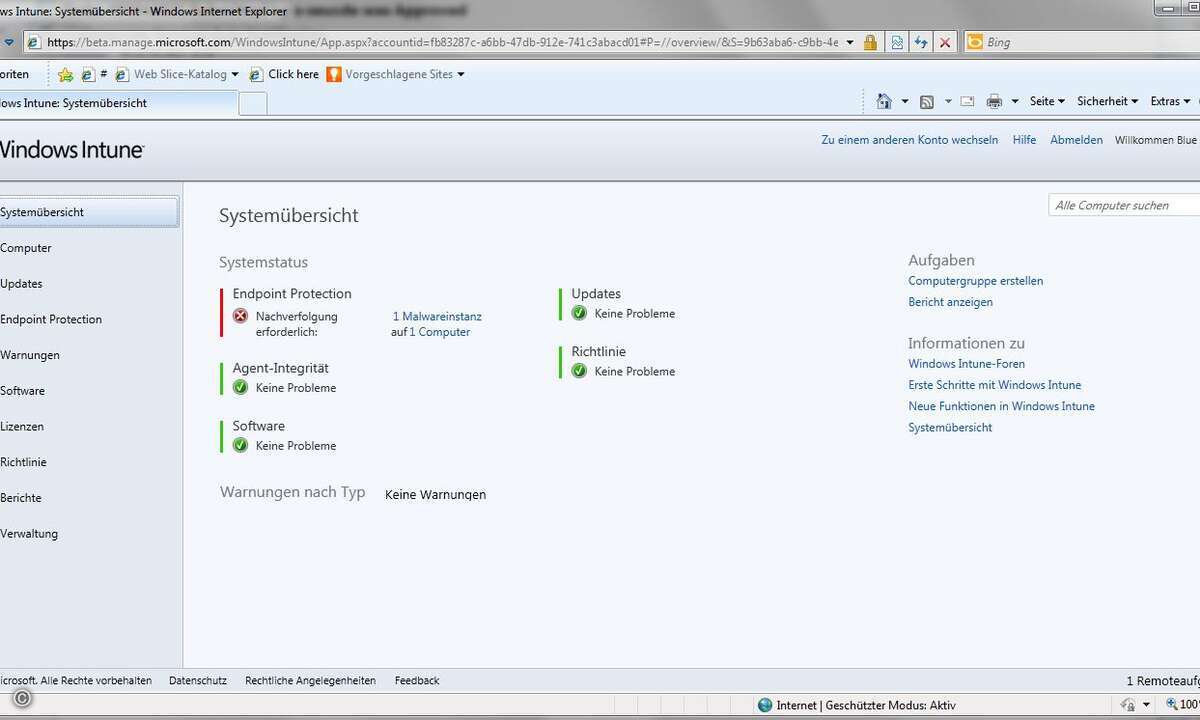
Task: Click the page icon left of the URL
Action: point(33,42)
